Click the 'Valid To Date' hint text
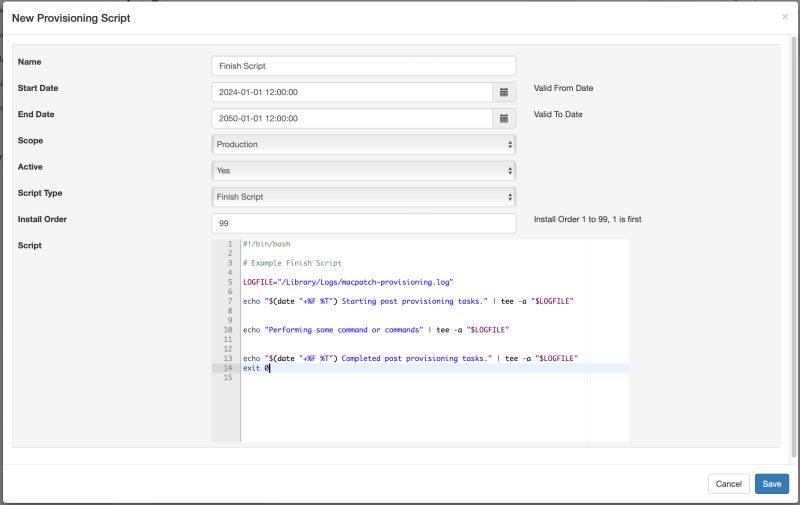 558,114
